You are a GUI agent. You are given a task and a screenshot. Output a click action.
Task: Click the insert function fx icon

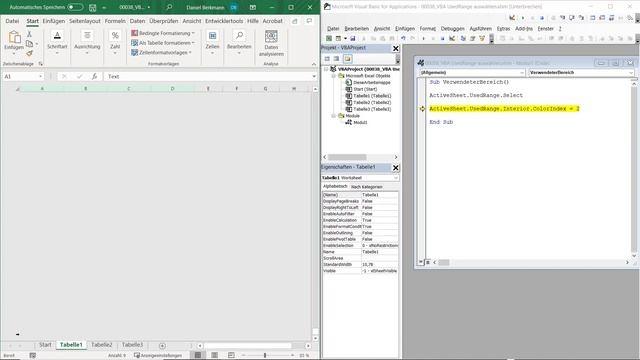click(94, 76)
